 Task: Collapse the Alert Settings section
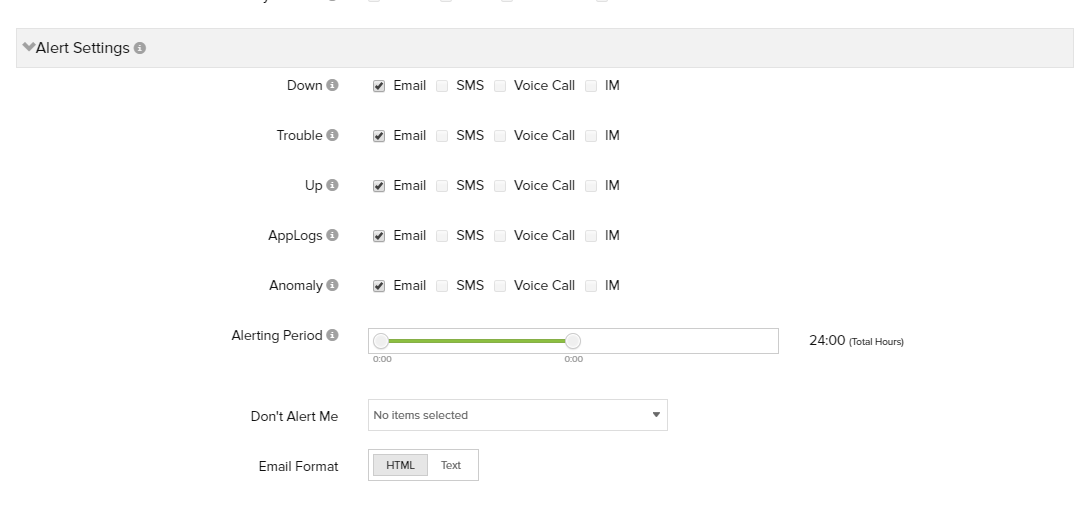point(28,48)
